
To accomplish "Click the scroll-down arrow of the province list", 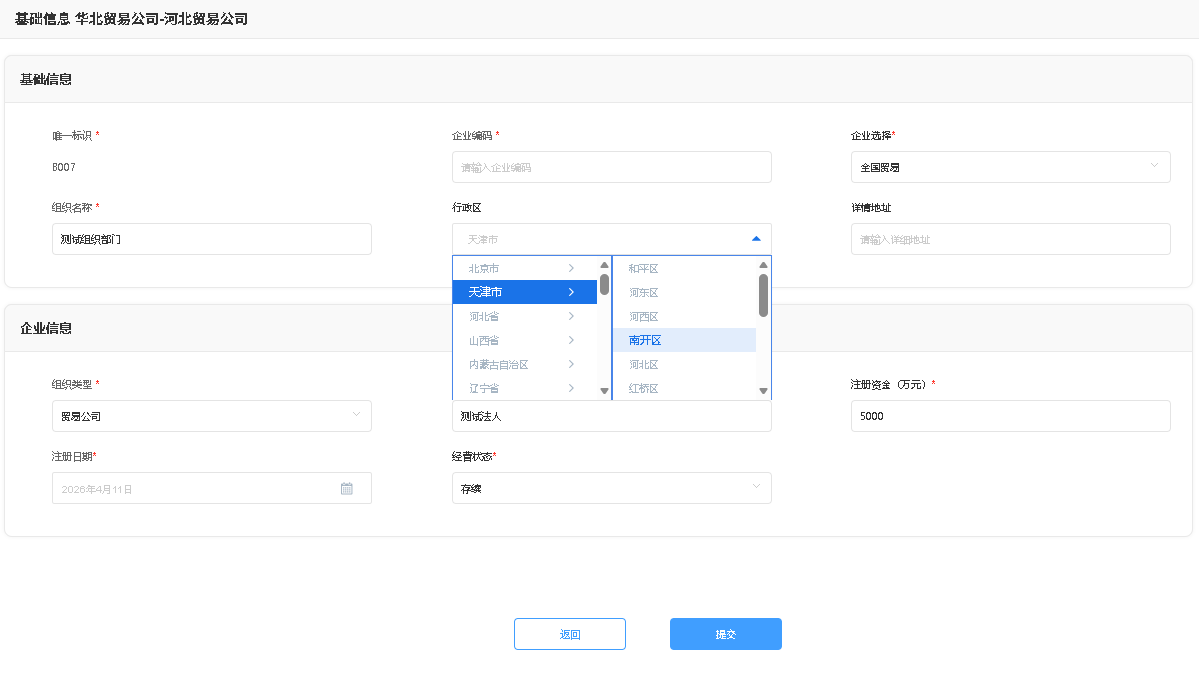I will (x=604, y=391).
